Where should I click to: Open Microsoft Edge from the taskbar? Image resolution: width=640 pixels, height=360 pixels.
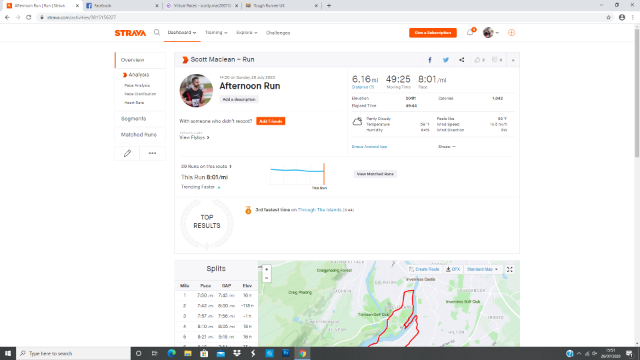pyautogui.click(x=171, y=353)
